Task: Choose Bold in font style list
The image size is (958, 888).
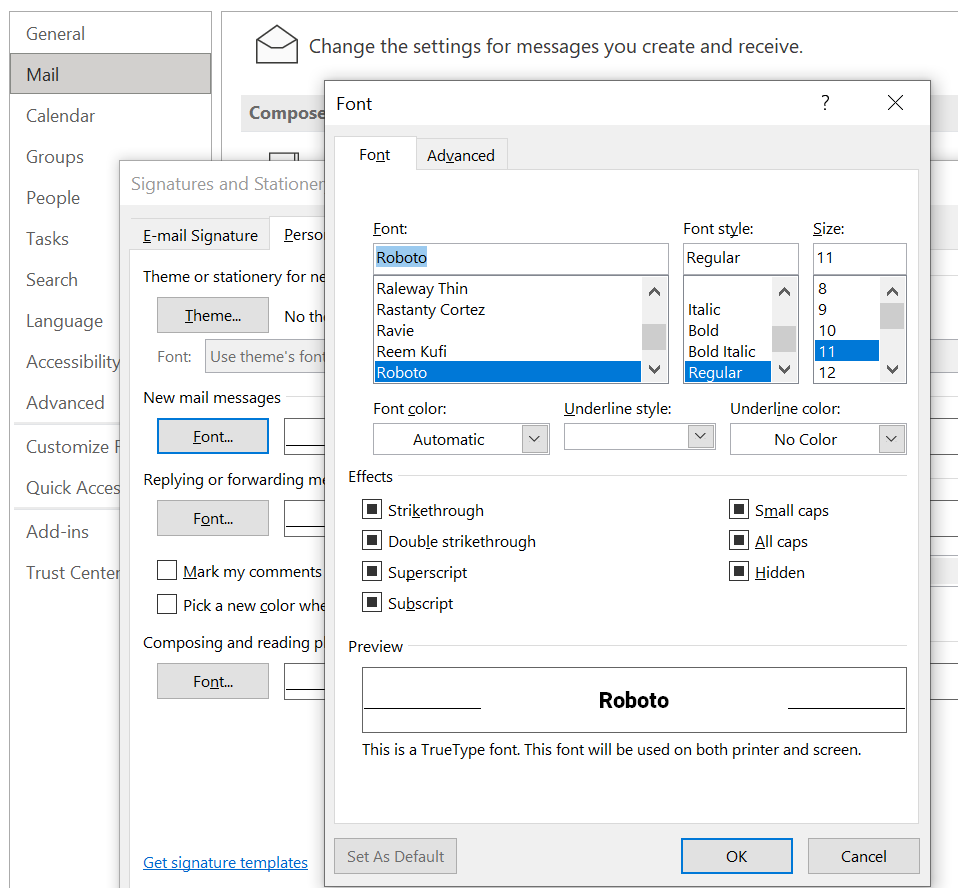Action: point(728,330)
